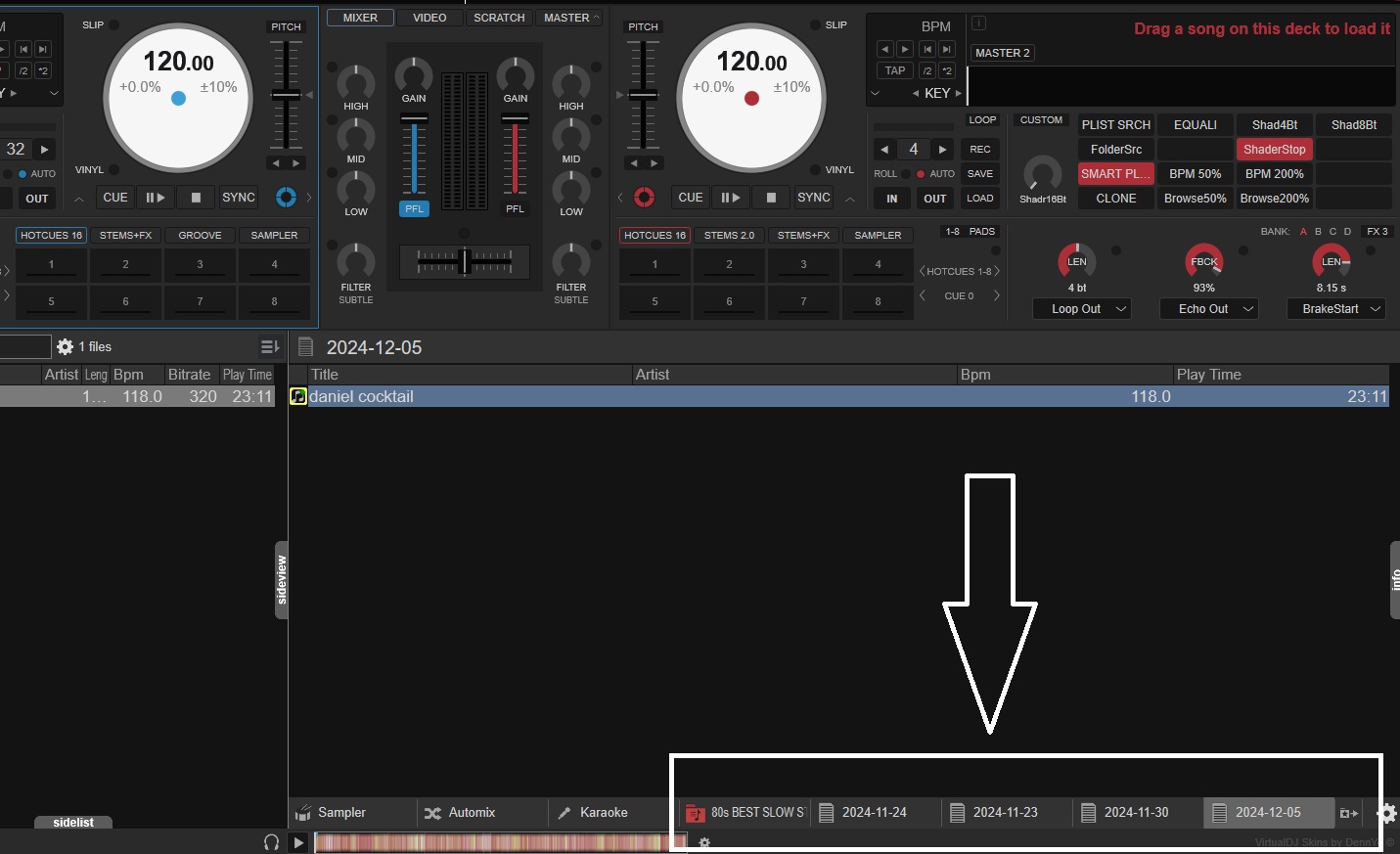The image size is (1400, 854).
Task: Toggle left deck SLIP mode
Action: [x=113, y=24]
